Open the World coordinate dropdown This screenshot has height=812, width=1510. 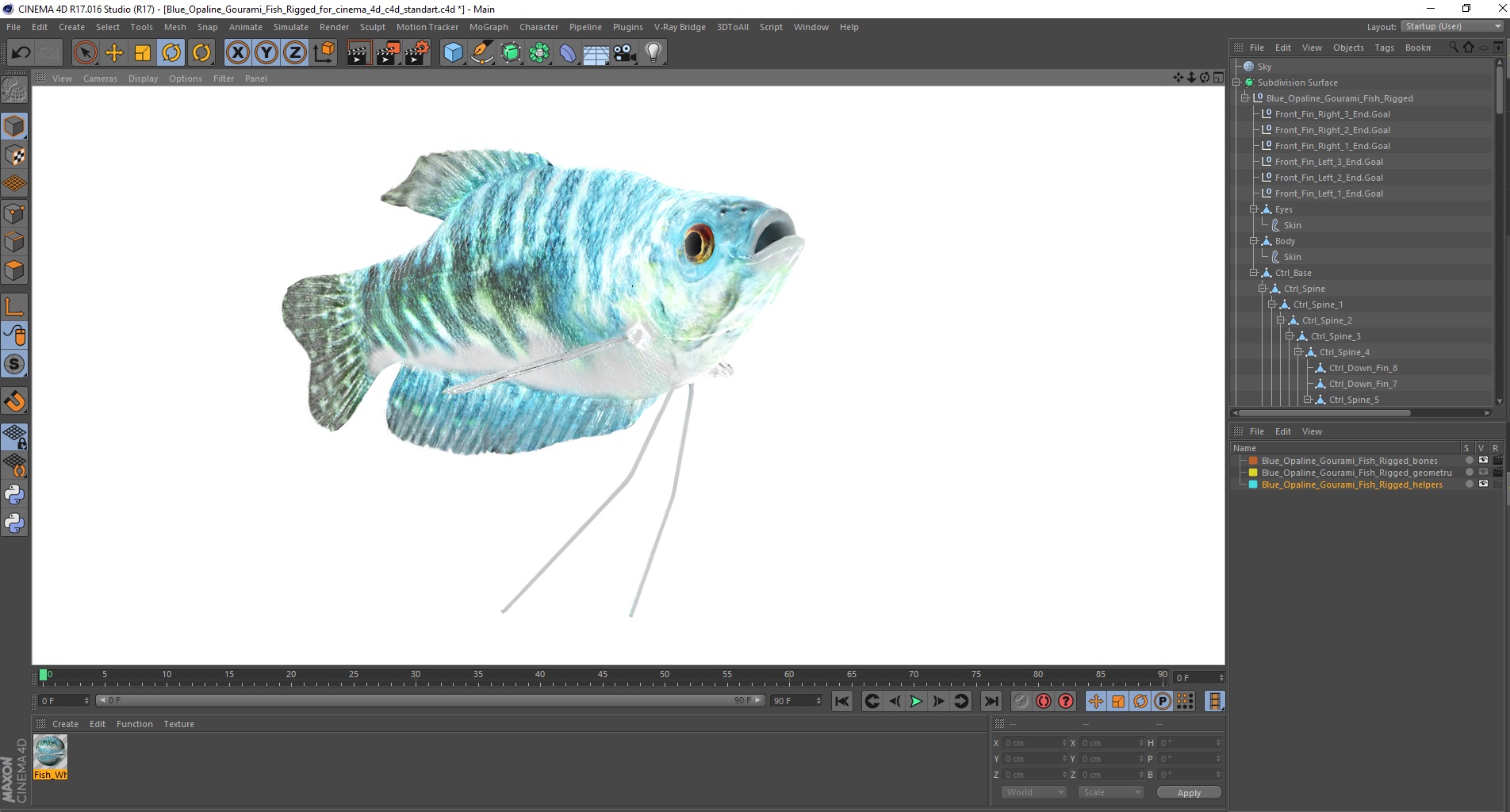[x=1034, y=792]
